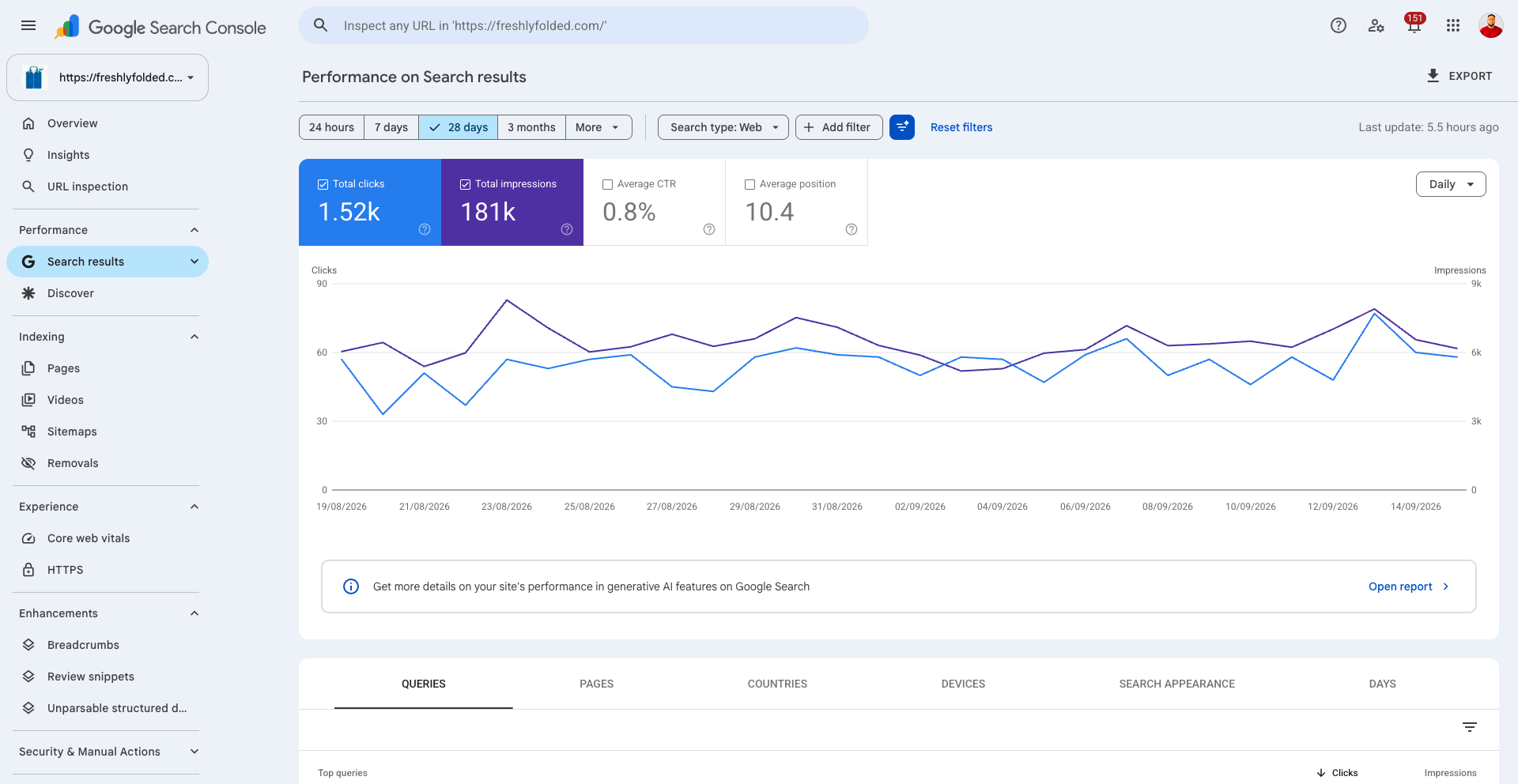
Task: Click the Open report link
Action: tap(1409, 586)
